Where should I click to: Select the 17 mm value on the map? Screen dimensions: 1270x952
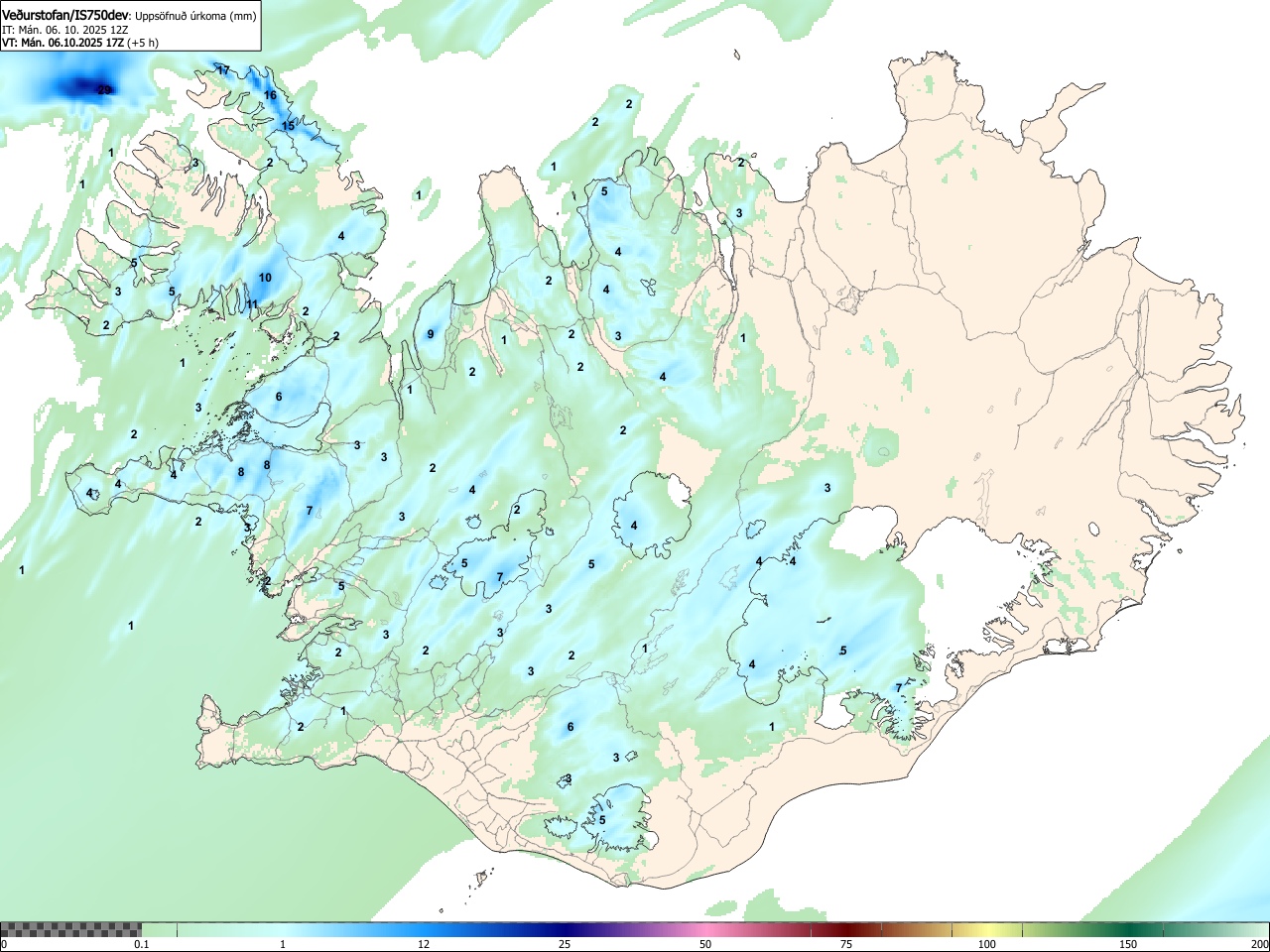click(x=223, y=70)
